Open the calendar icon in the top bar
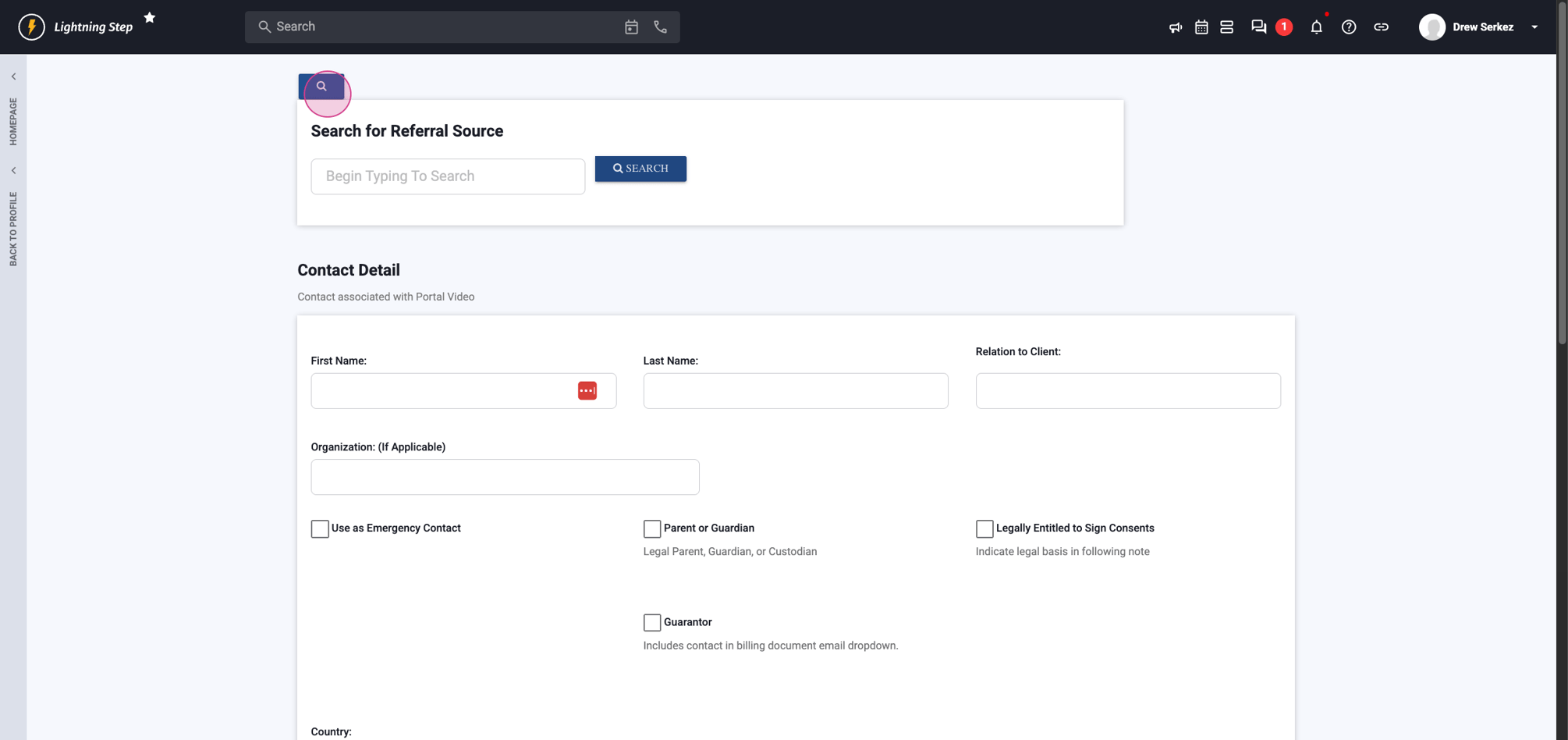Viewport: 1568px width, 740px height. click(x=1201, y=27)
